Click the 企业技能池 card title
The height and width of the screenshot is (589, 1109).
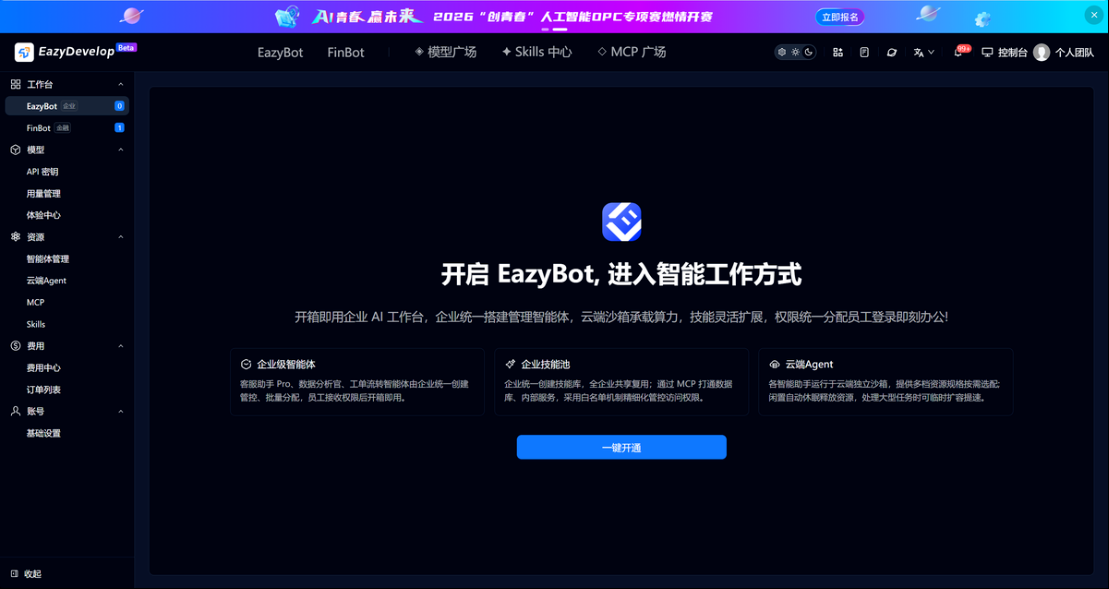point(545,364)
